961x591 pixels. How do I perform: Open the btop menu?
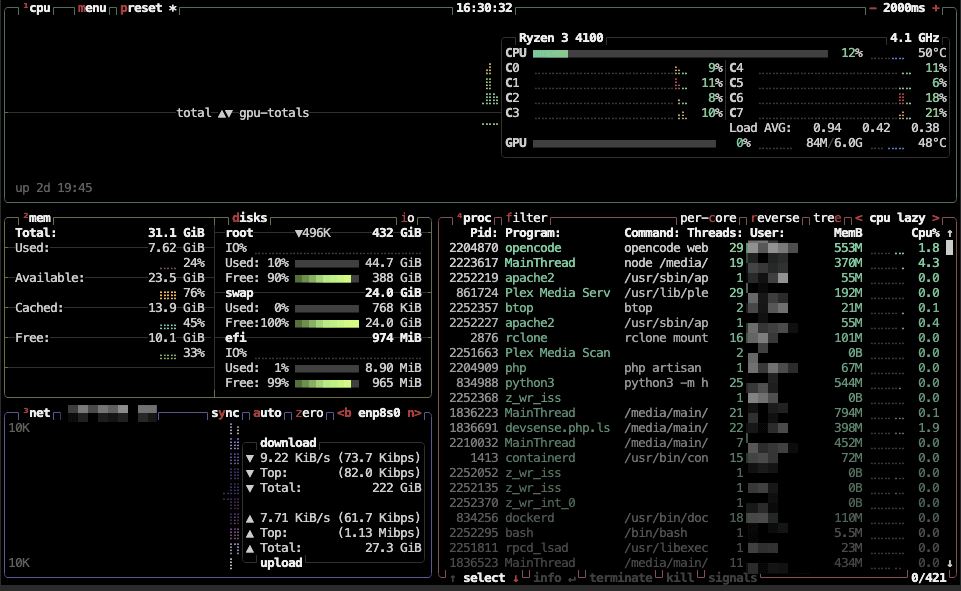(92, 8)
